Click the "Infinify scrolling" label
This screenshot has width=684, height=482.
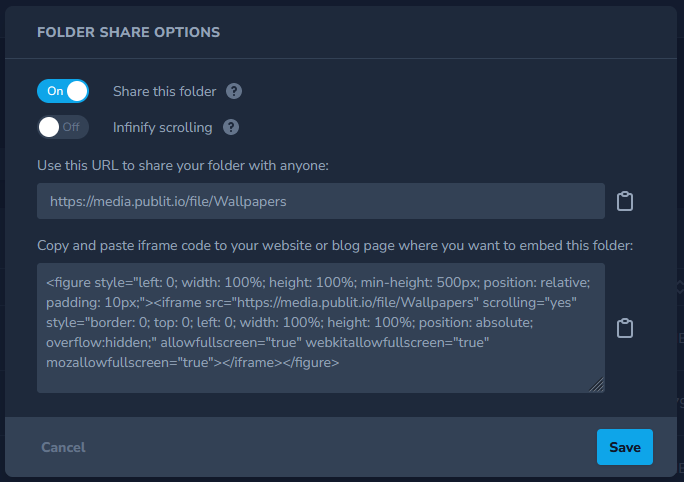163,127
